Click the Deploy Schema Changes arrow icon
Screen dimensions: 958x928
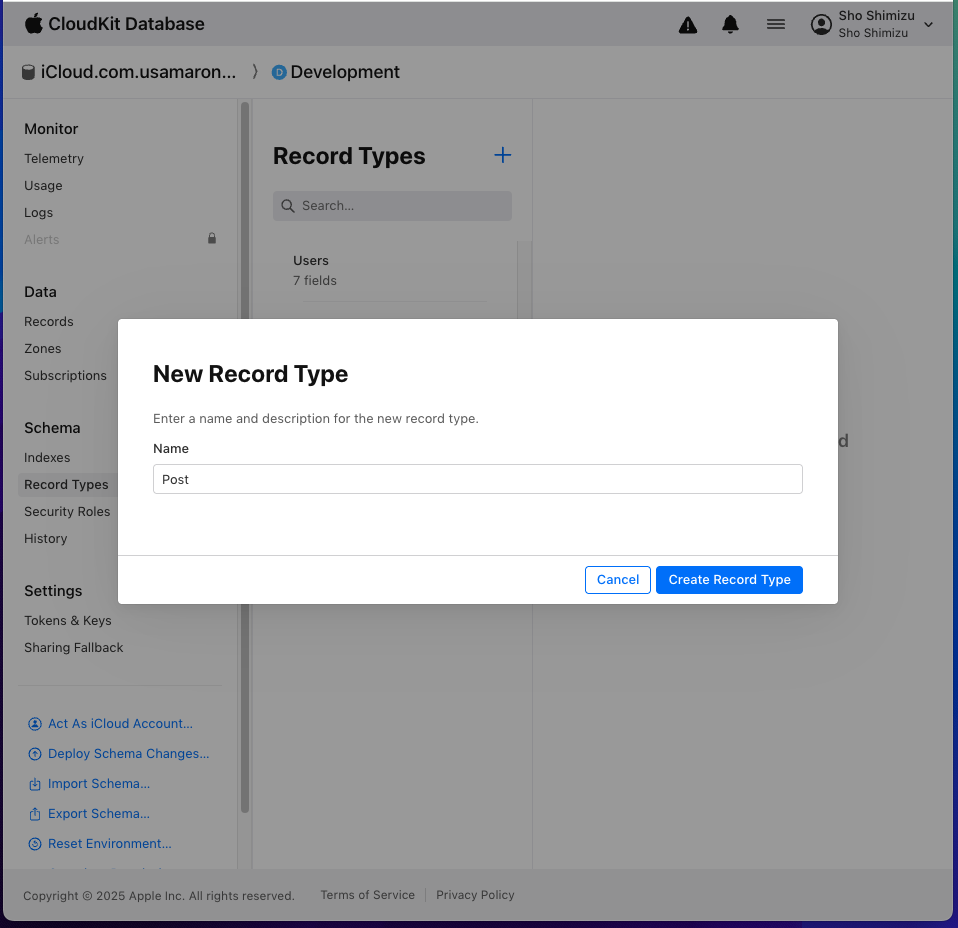35,754
